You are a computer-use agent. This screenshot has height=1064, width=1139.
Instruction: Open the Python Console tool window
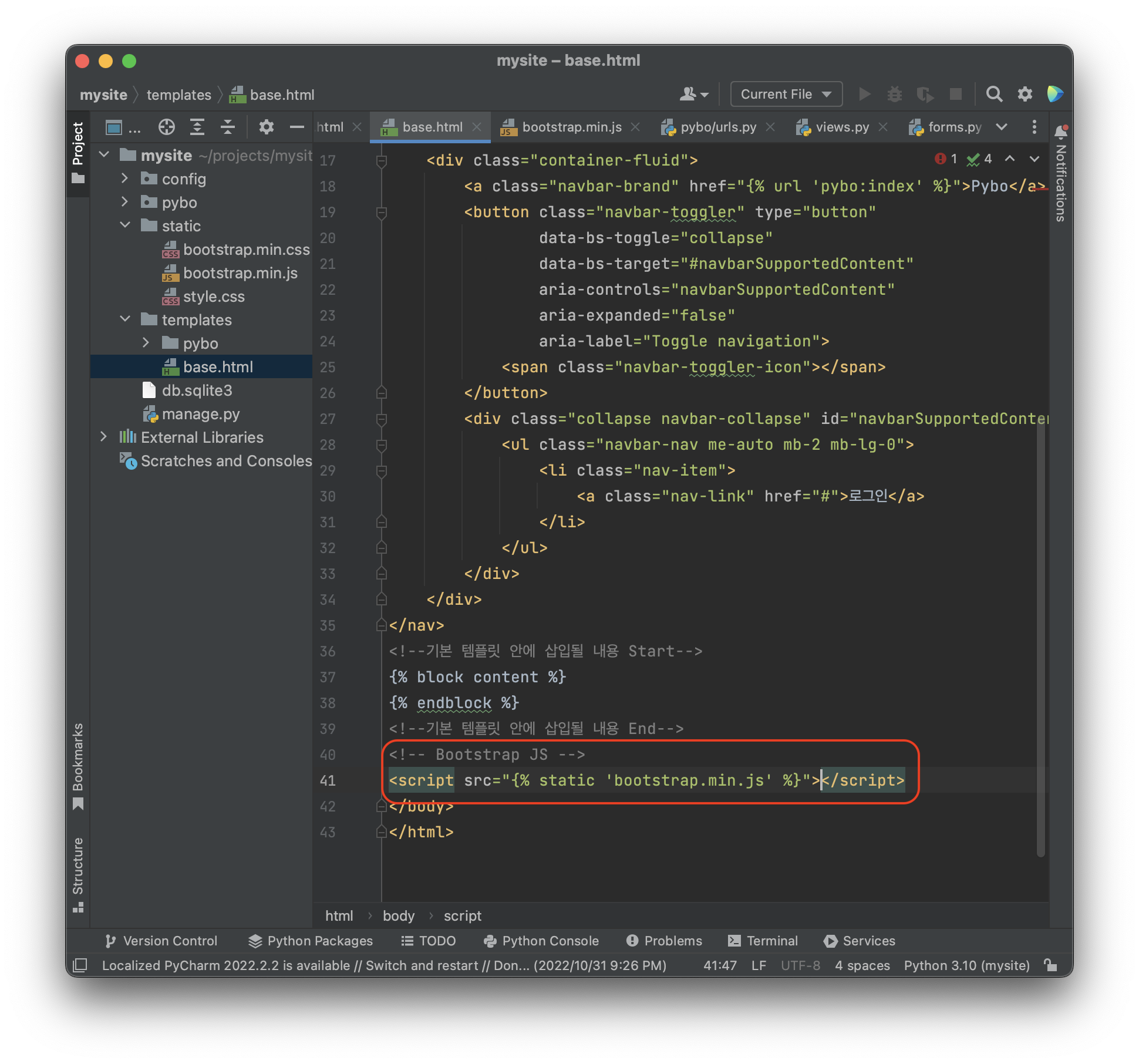tap(541, 941)
